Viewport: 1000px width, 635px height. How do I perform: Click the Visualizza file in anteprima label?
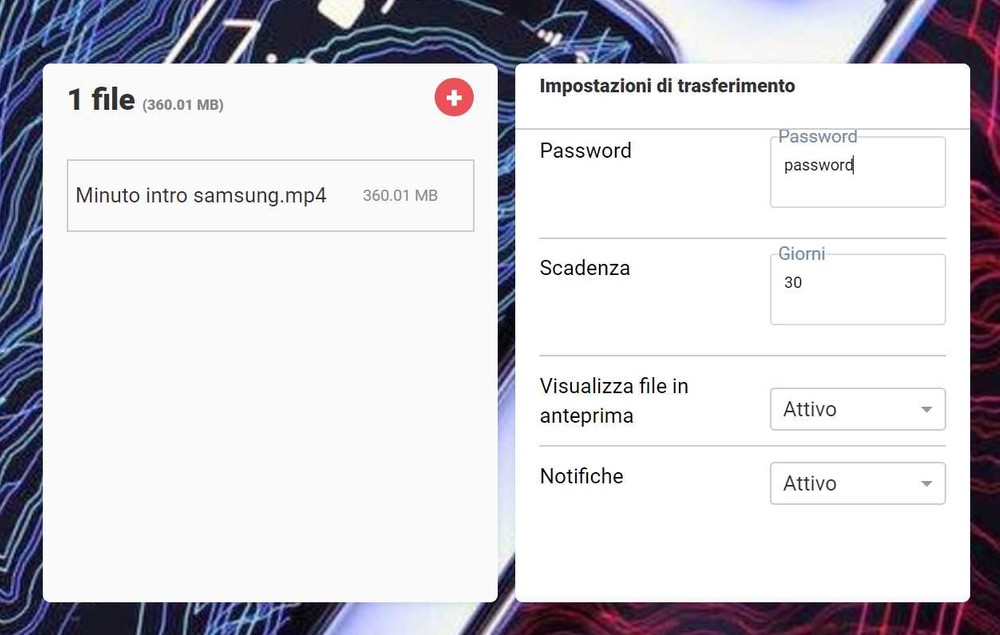614,401
